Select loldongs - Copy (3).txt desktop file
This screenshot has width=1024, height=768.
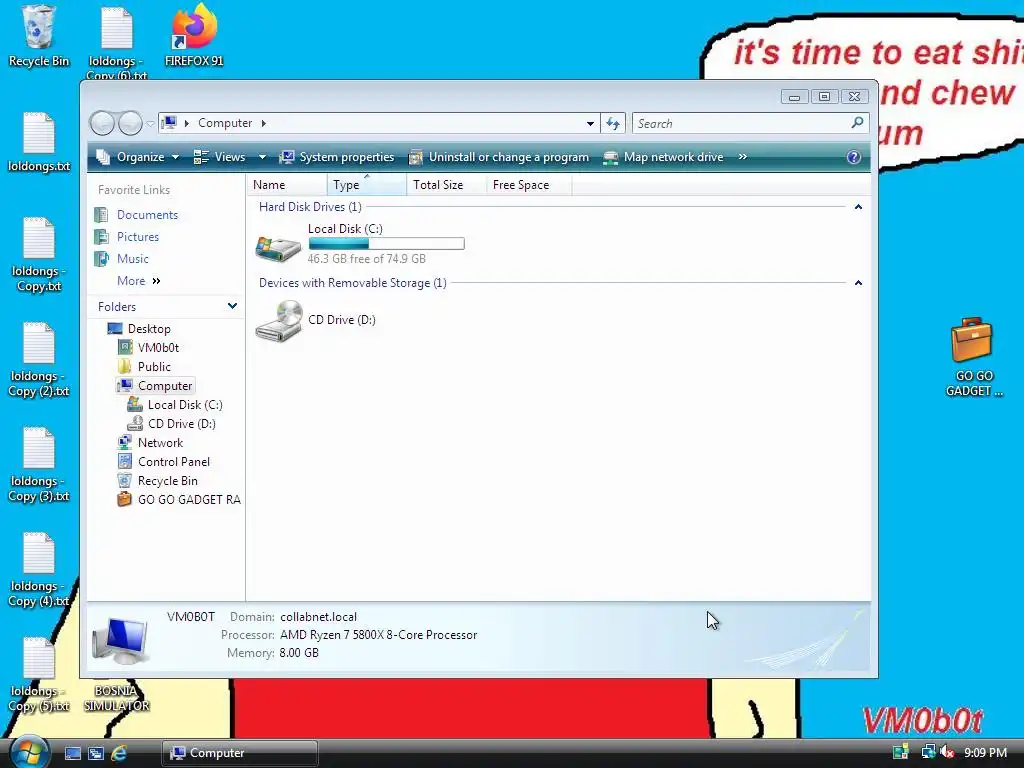(x=39, y=465)
